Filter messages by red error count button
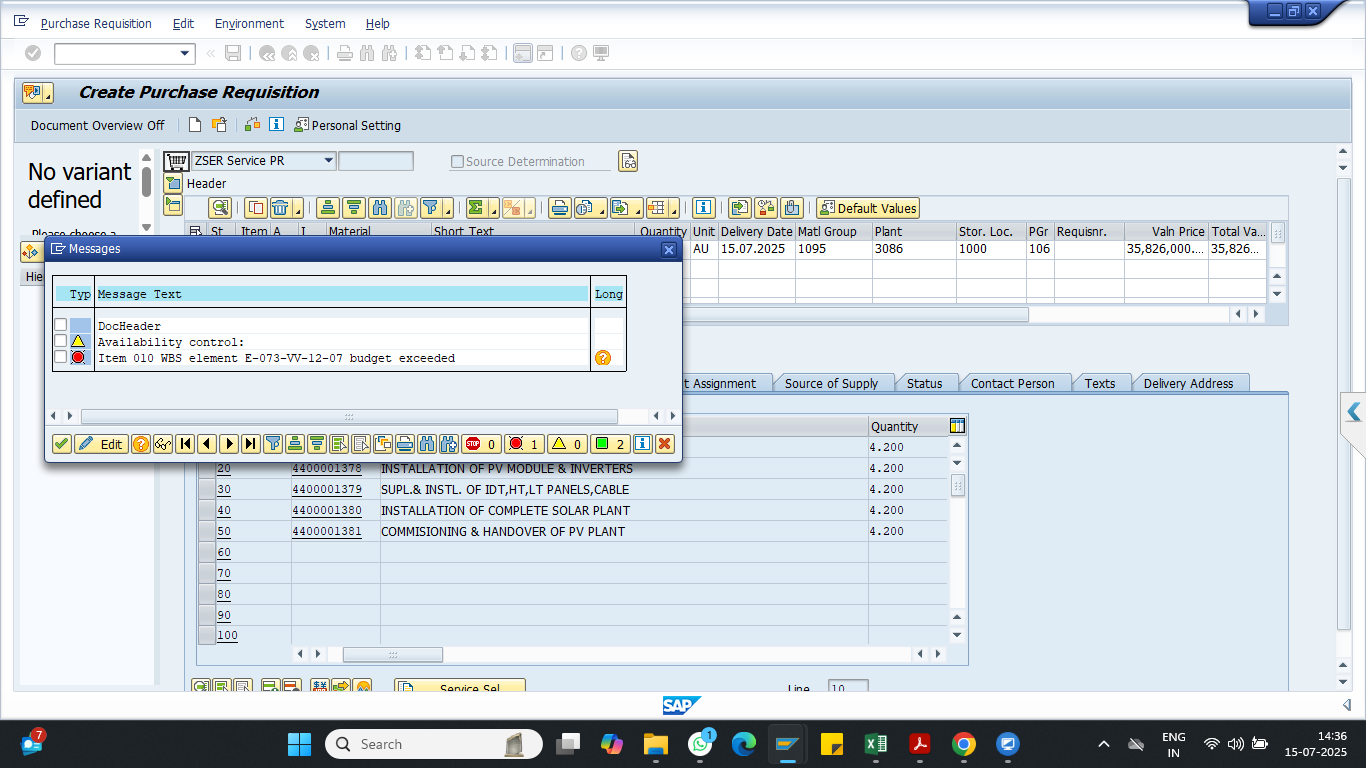1366x768 pixels. [524, 444]
